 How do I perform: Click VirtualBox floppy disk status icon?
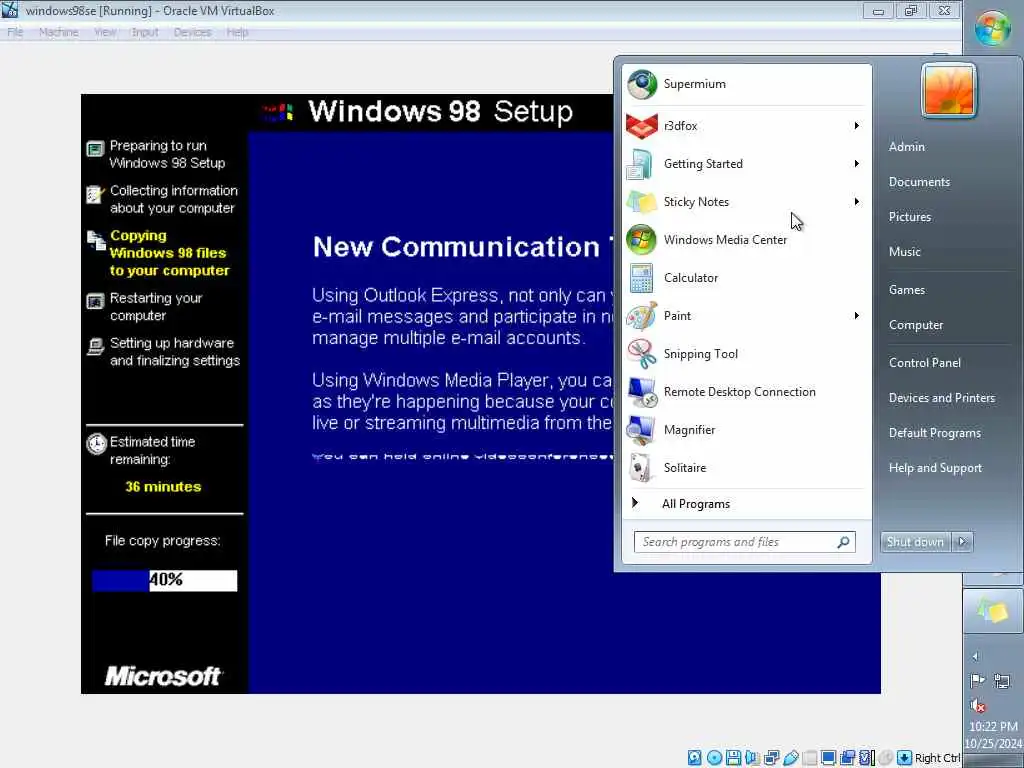733,758
